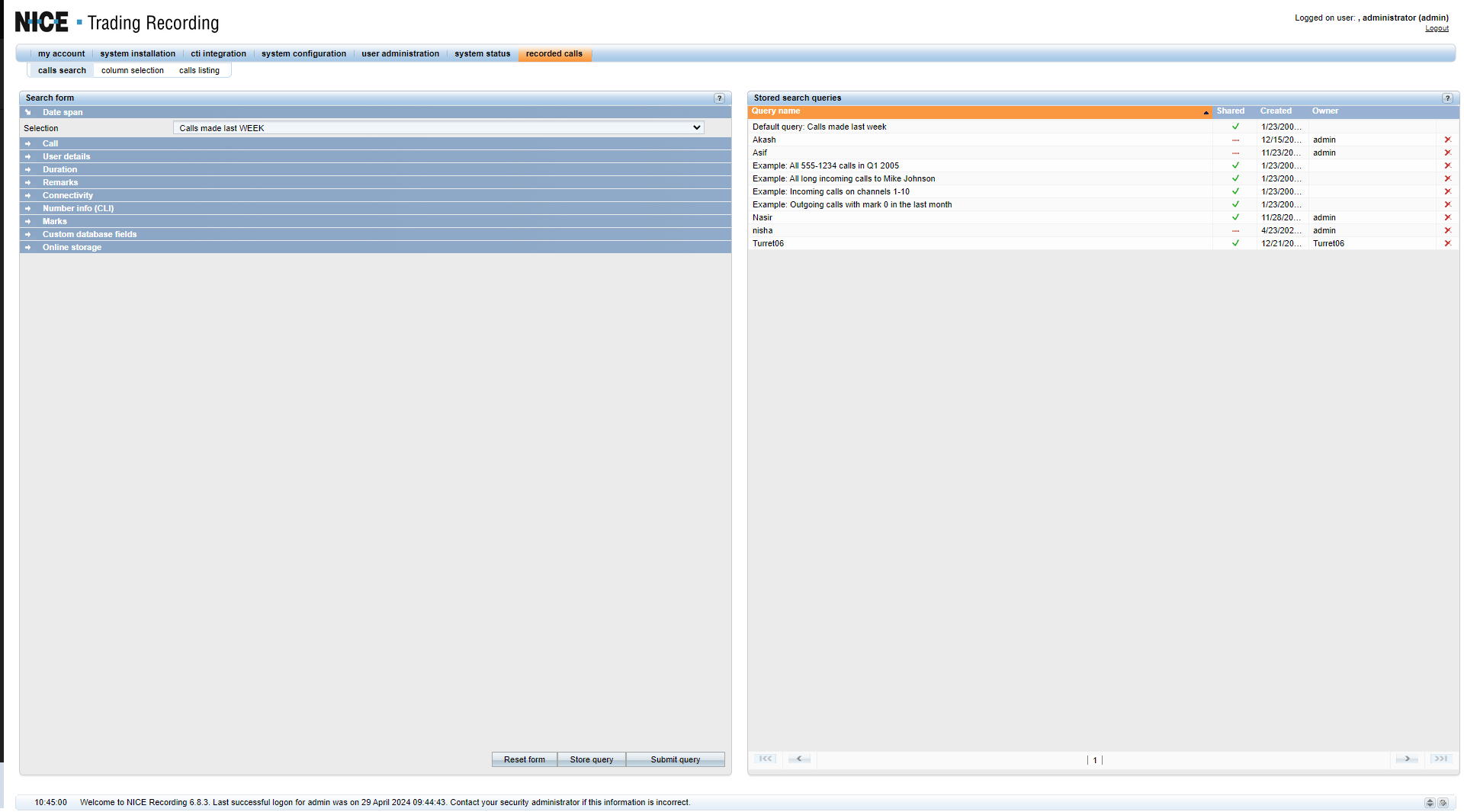1464x812 pixels.
Task: Open the calls listing sub-tab
Action: (x=199, y=71)
